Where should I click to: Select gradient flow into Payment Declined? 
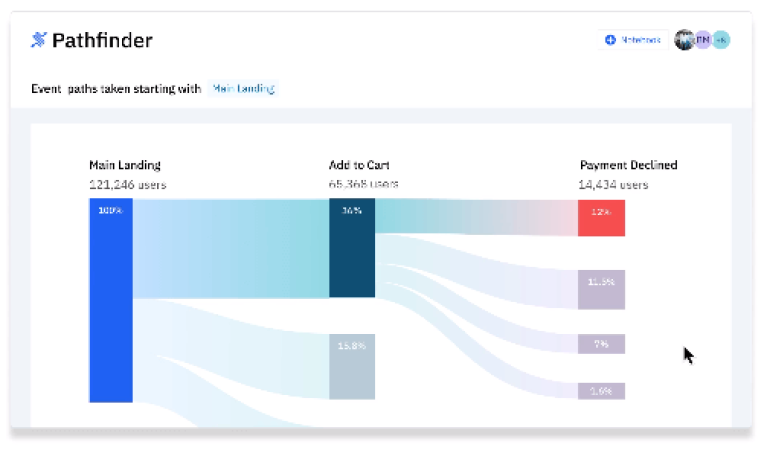(x=476, y=217)
